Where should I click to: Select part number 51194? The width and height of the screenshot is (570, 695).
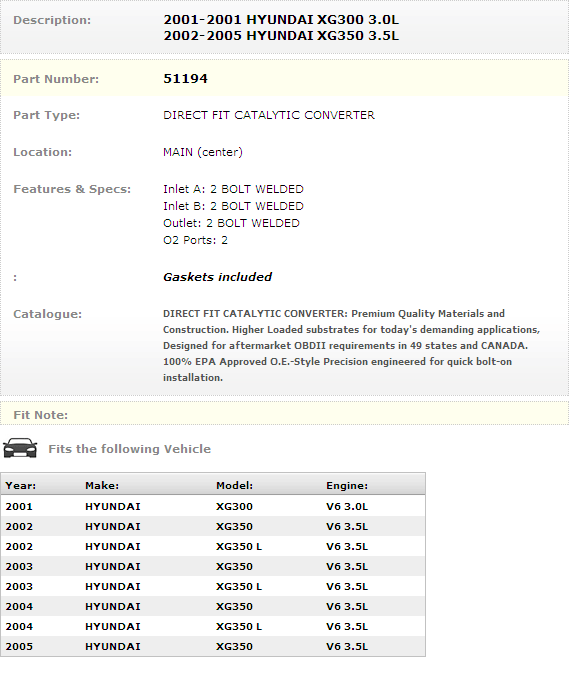click(185, 78)
